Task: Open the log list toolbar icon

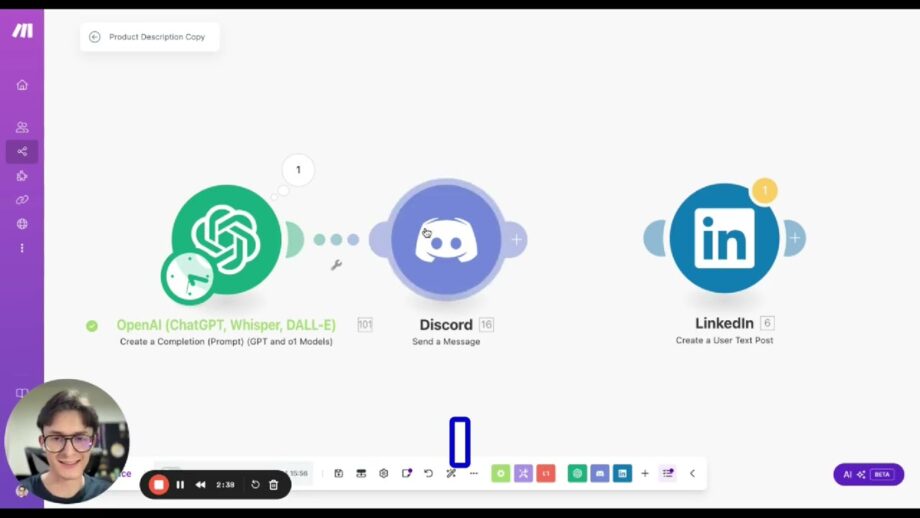Action: (668, 473)
